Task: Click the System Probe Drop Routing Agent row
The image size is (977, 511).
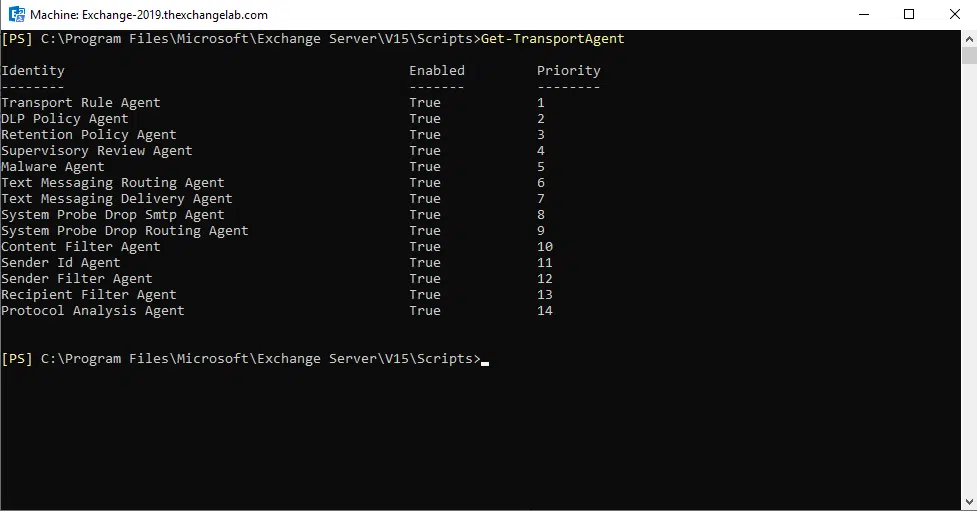Action: (277, 231)
